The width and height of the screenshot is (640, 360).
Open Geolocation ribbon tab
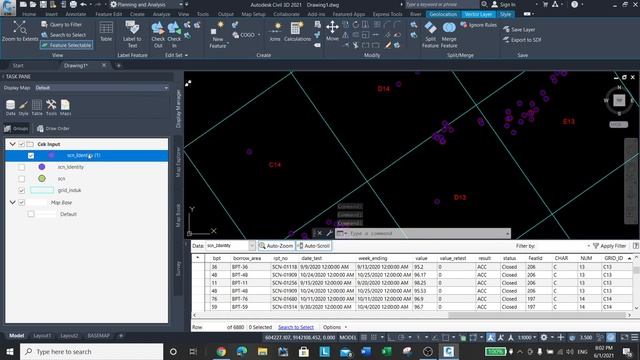pos(443,14)
